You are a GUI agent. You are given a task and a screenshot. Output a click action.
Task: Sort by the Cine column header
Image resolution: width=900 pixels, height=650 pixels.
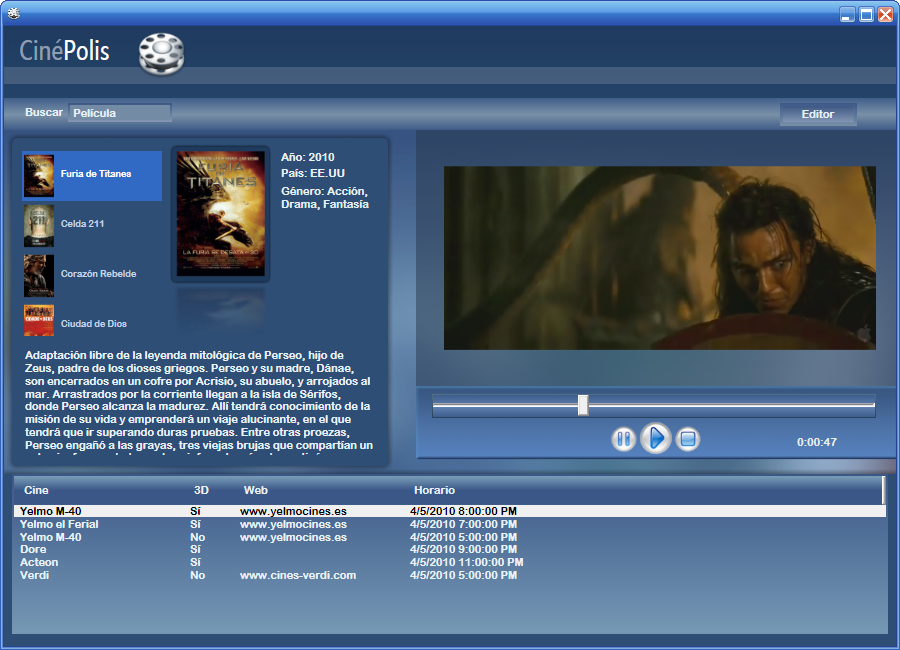click(x=36, y=490)
